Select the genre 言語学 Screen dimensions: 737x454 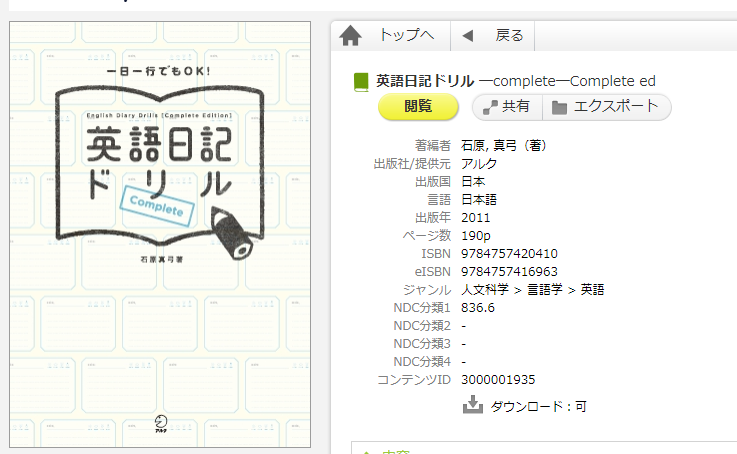(545, 290)
